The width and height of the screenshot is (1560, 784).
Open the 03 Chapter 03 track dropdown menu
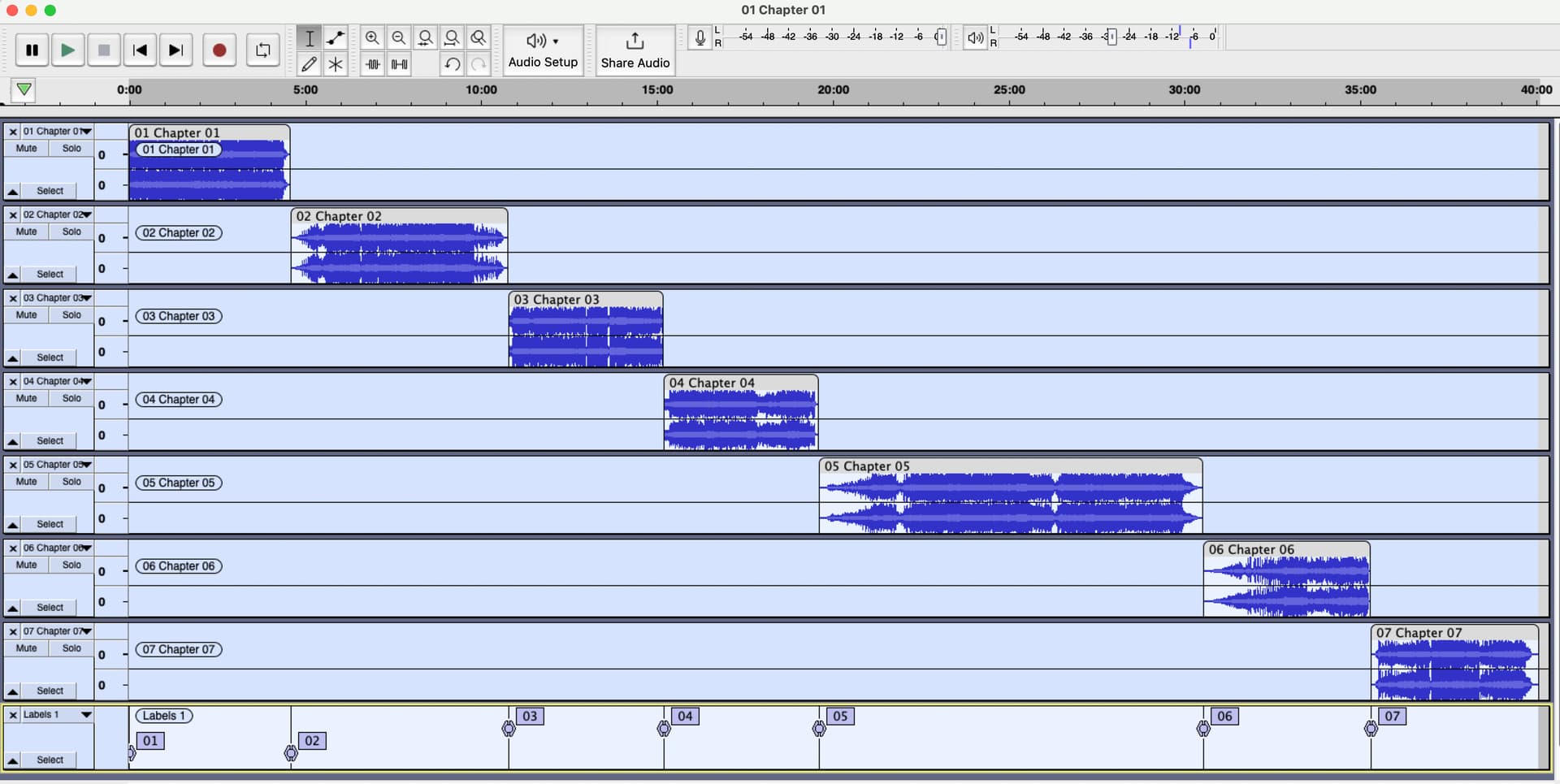(86, 298)
